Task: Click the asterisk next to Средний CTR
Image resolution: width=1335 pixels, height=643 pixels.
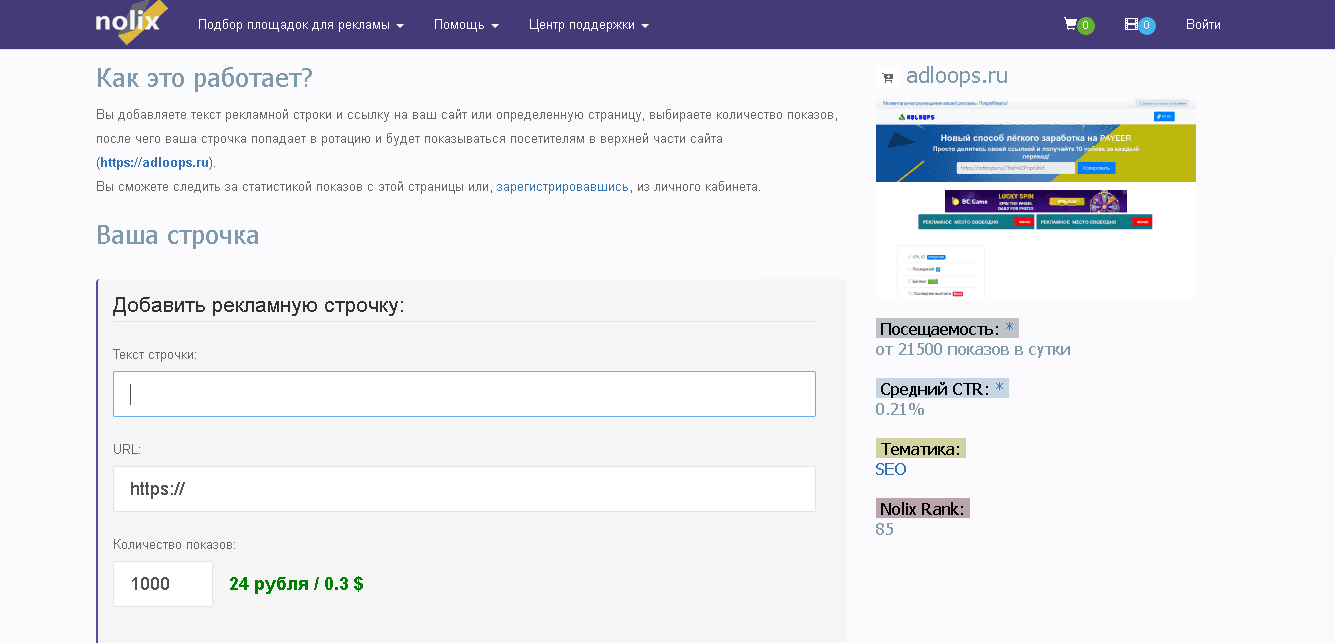Action: pos(999,388)
